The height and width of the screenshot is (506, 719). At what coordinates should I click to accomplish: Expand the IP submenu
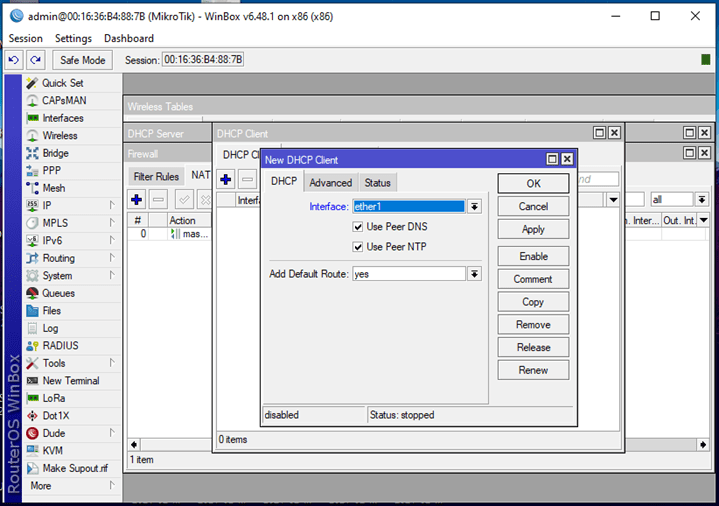[112, 205]
